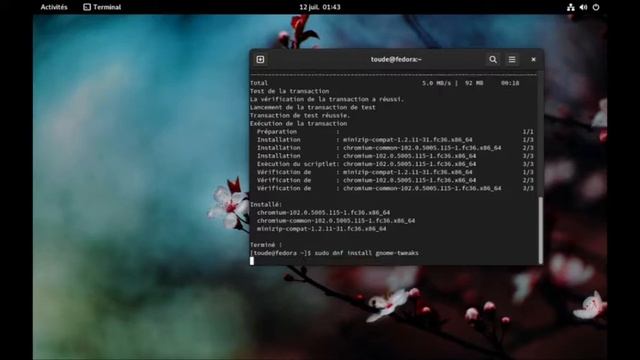Click 'La vérification de la transaction a réussi.'
The height and width of the screenshot is (360, 640).
[x=327, y=99]
